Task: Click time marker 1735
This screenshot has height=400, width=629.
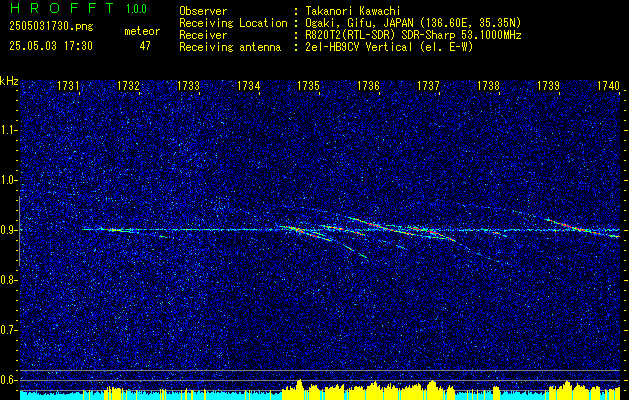Action: (308, 85)
